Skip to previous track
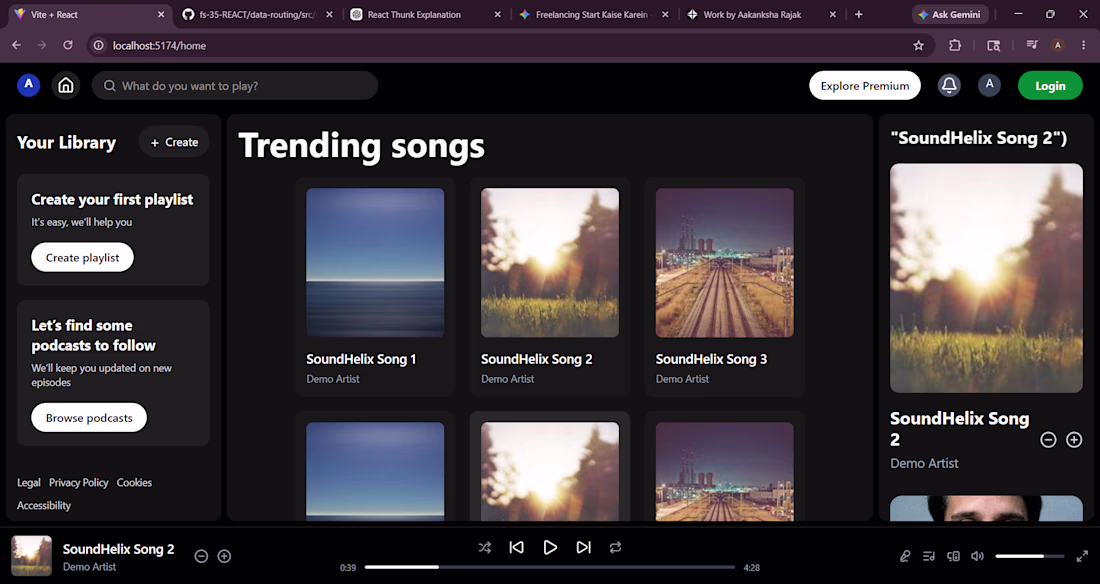Image resolution: width=1100 pixels, height=584 pixels. [517, 548]
